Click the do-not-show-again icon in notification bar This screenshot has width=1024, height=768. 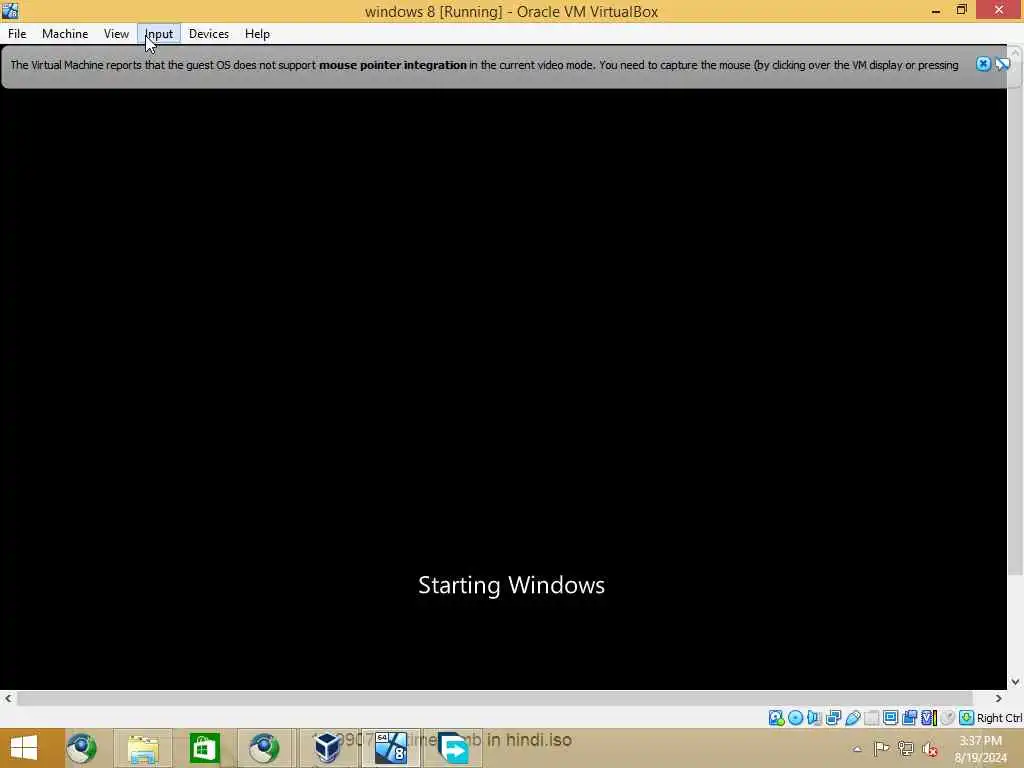1002,64
